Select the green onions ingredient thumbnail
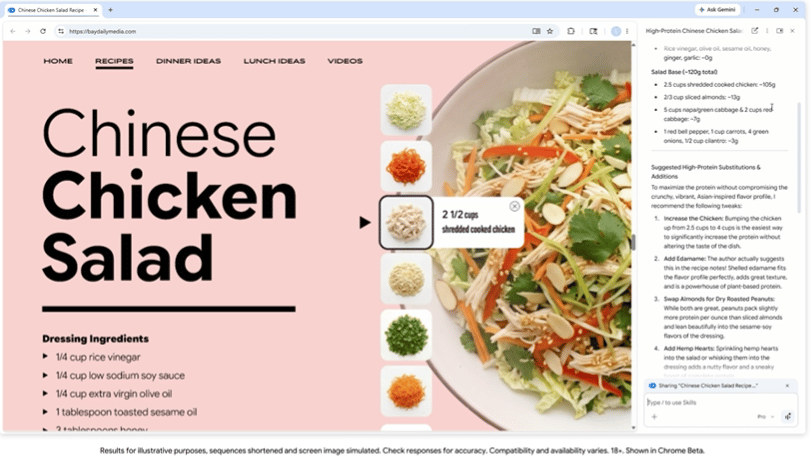812x471 pixels. [406, 335]
